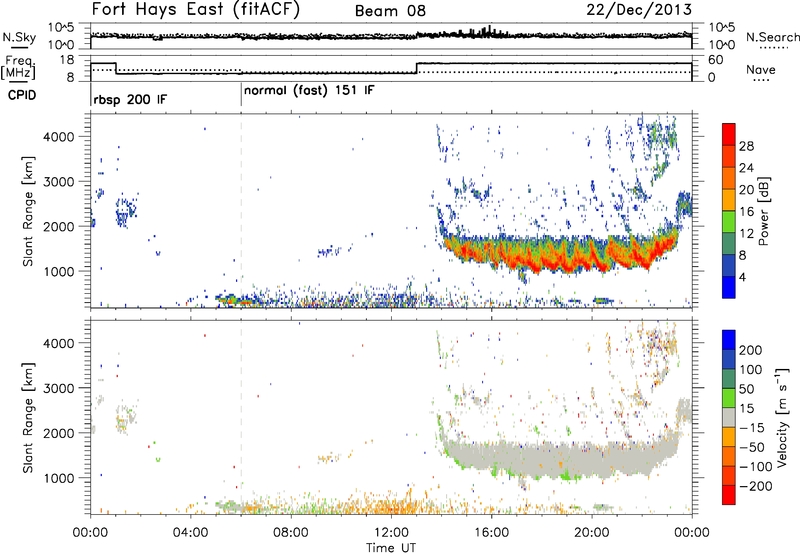Click the '-200' Velocity scale value

coord(756,486)
